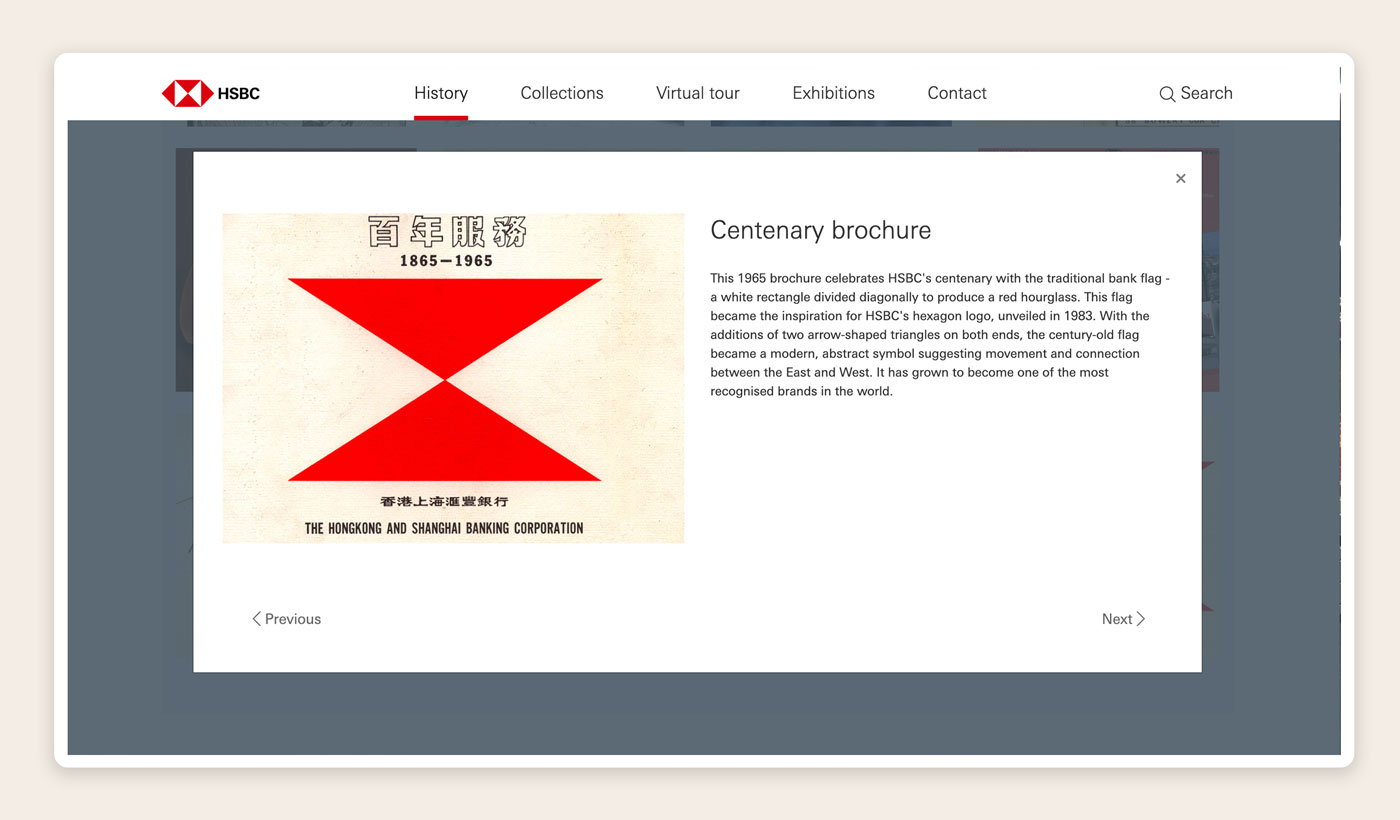1400x820 pixels.
Task: Click the dimmed backdrop below the dialog
Action: tap(700, 715)
